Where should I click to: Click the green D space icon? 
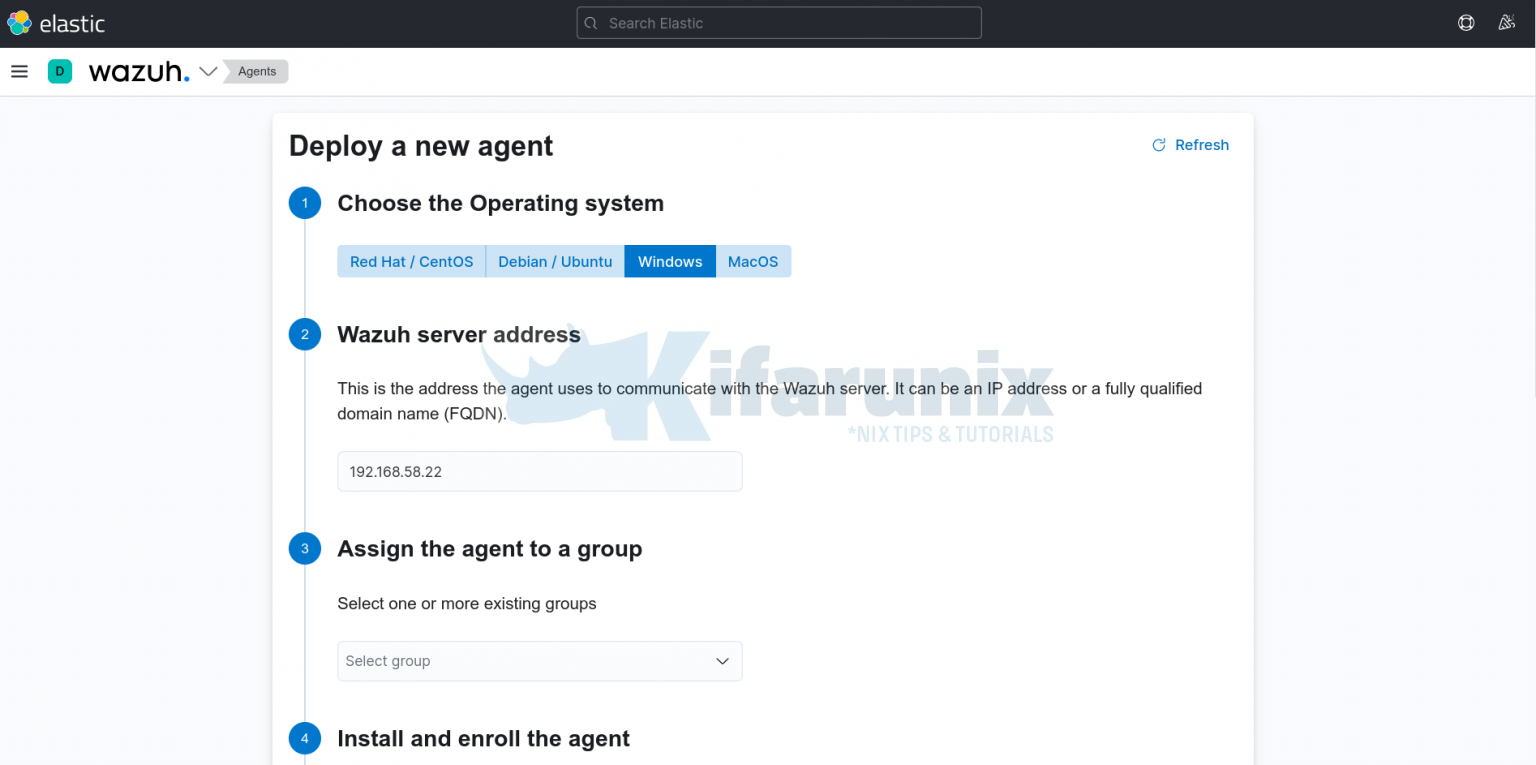[59, 71]
